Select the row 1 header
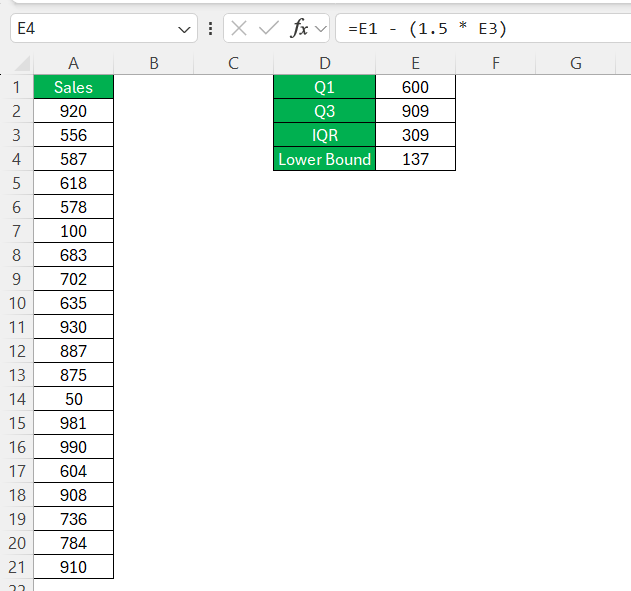Screen dimensions: 631x591 point(16,87)
